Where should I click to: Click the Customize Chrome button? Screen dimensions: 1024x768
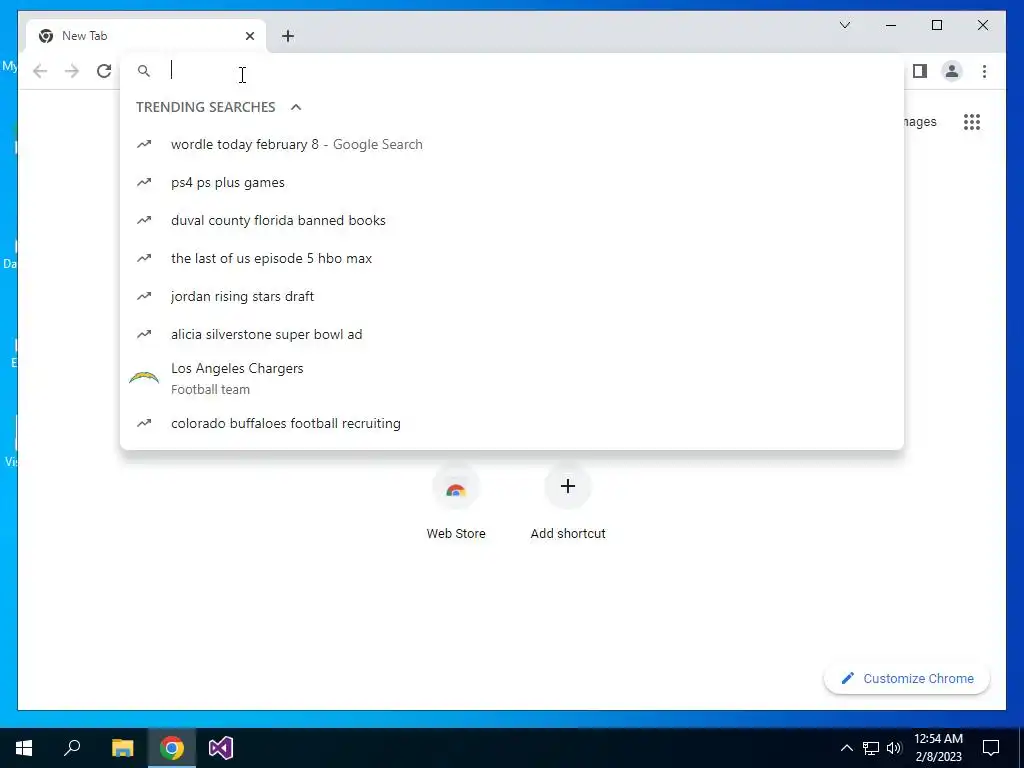906,679
